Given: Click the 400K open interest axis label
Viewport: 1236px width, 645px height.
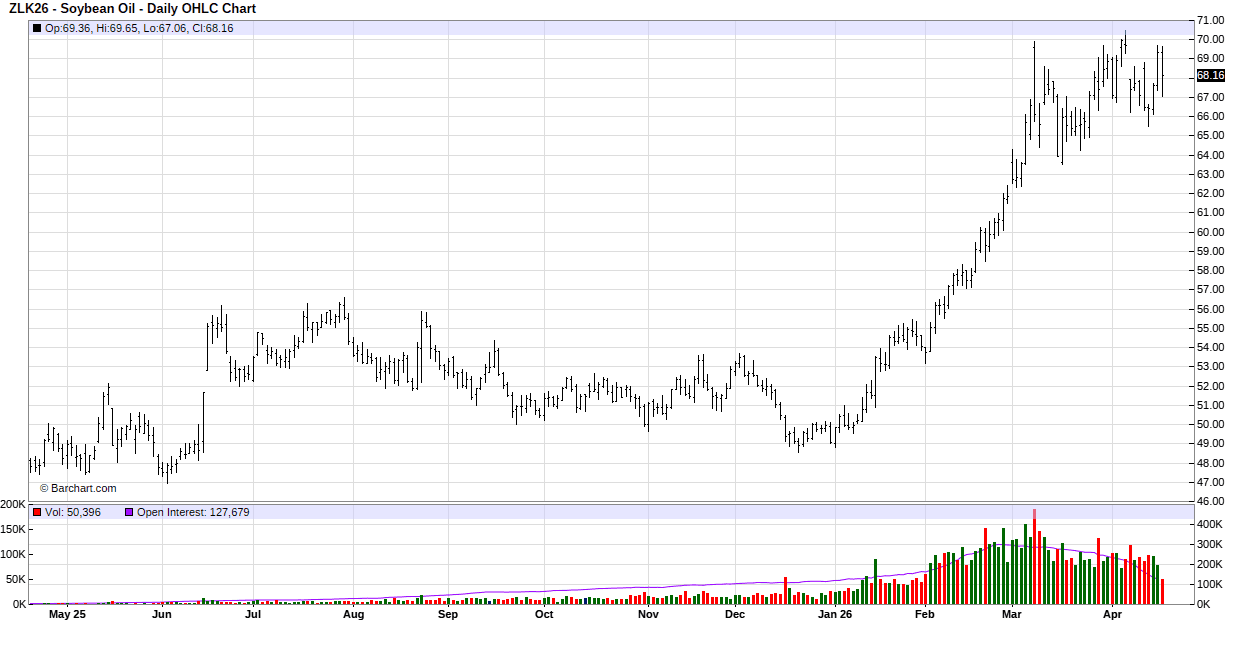Looking at the screenshot, I should (x=1210, y=524).
